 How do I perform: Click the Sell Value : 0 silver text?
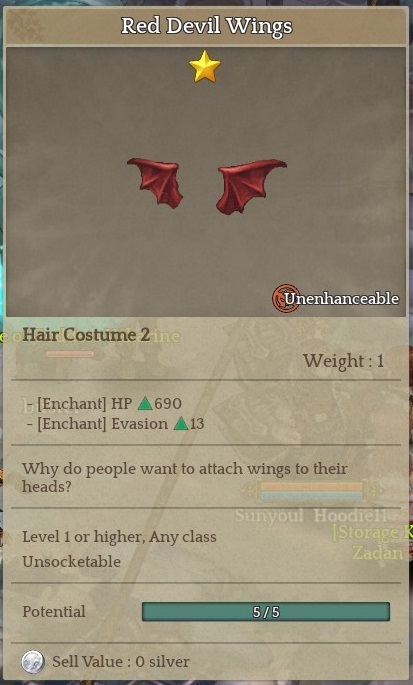point(121,661)
